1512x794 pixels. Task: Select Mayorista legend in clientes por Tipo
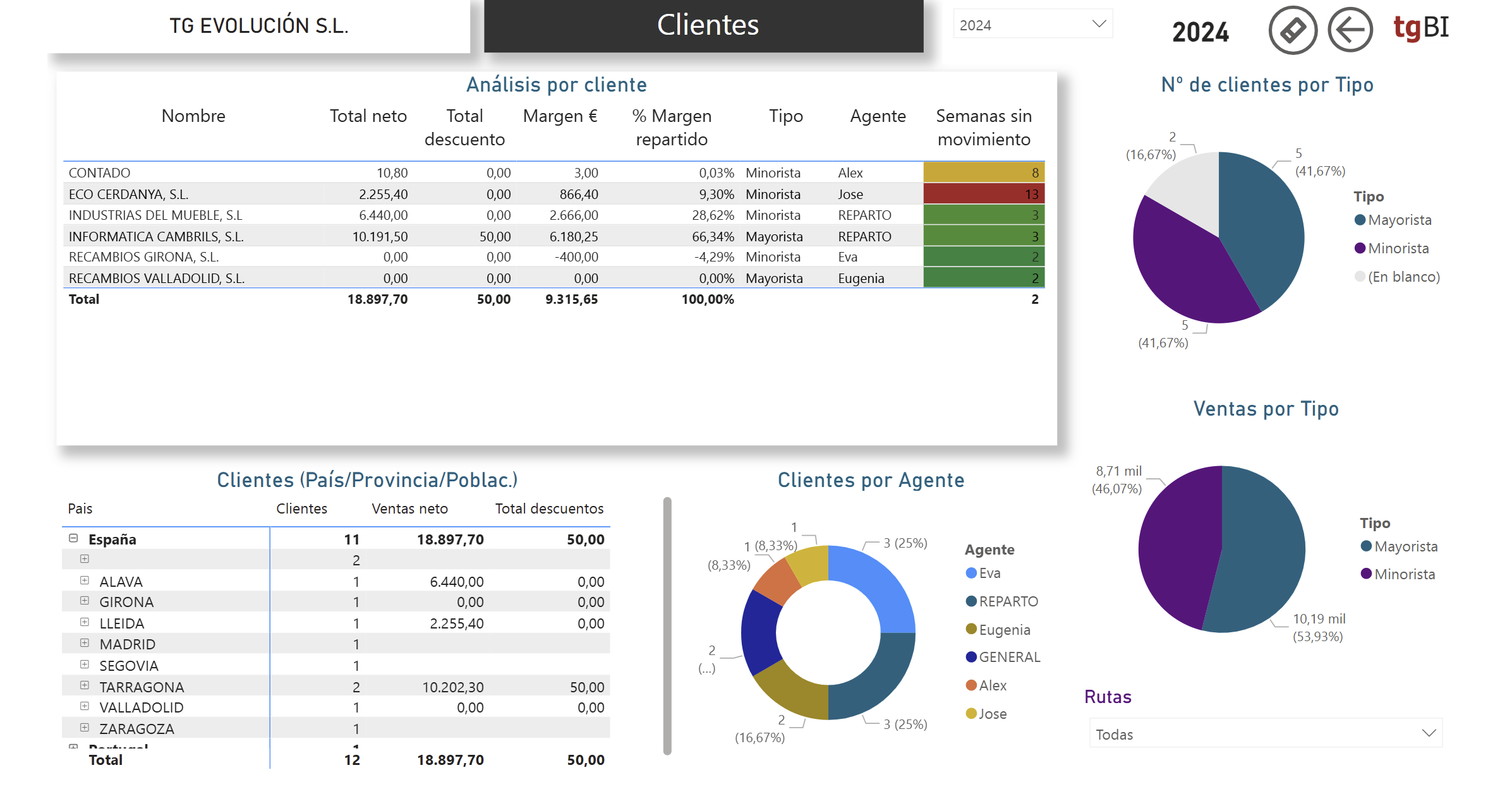[1393, 220]
